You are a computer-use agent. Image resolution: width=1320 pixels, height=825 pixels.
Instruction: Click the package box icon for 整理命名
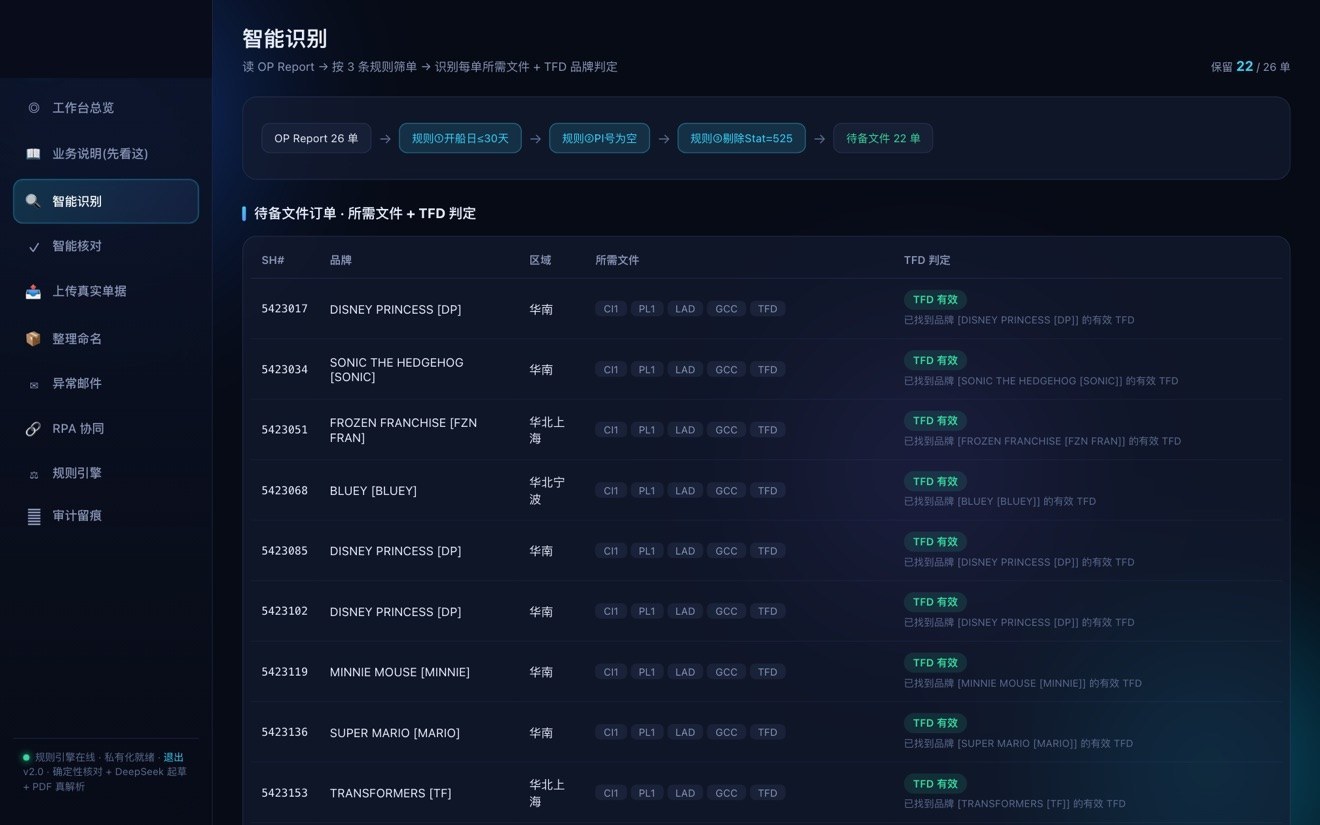34,339
